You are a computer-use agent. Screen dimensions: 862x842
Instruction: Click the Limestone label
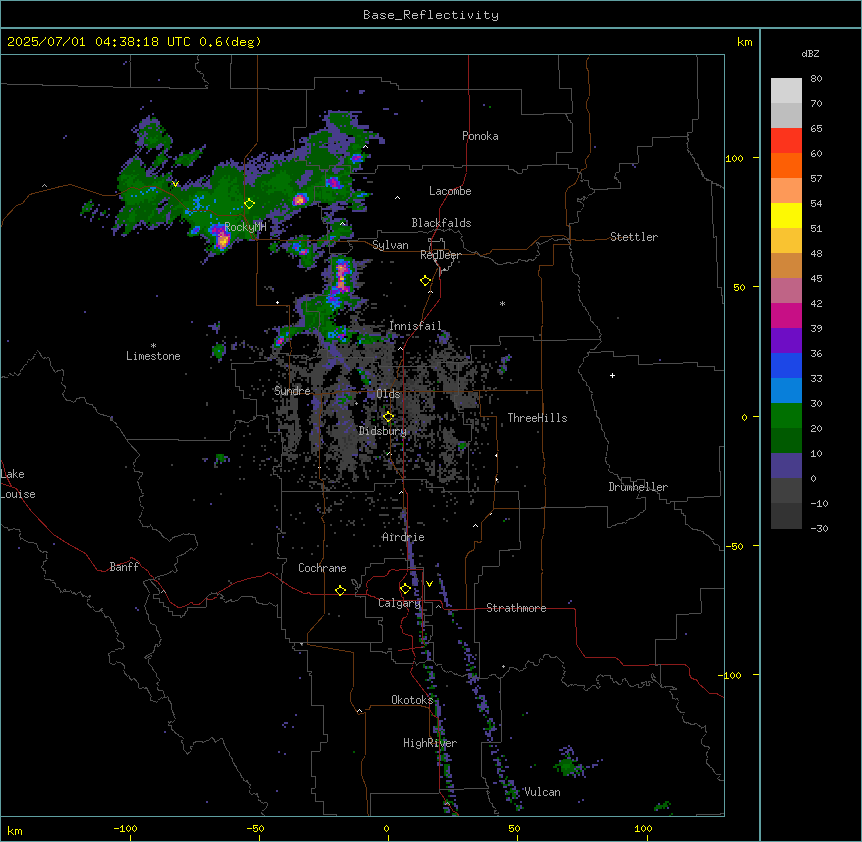point(153,356)
